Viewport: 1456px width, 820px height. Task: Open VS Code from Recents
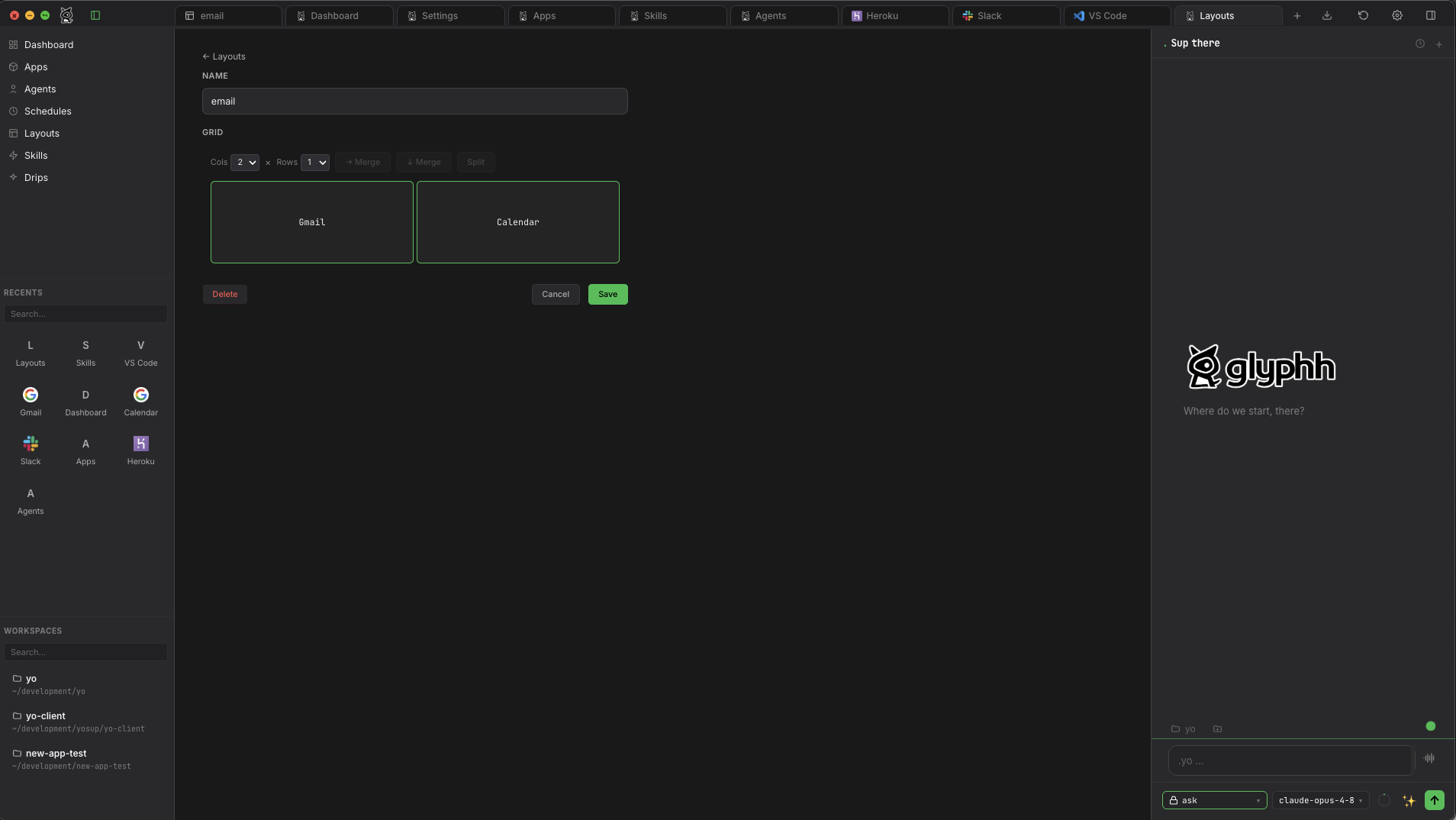(x=141, y=353)
